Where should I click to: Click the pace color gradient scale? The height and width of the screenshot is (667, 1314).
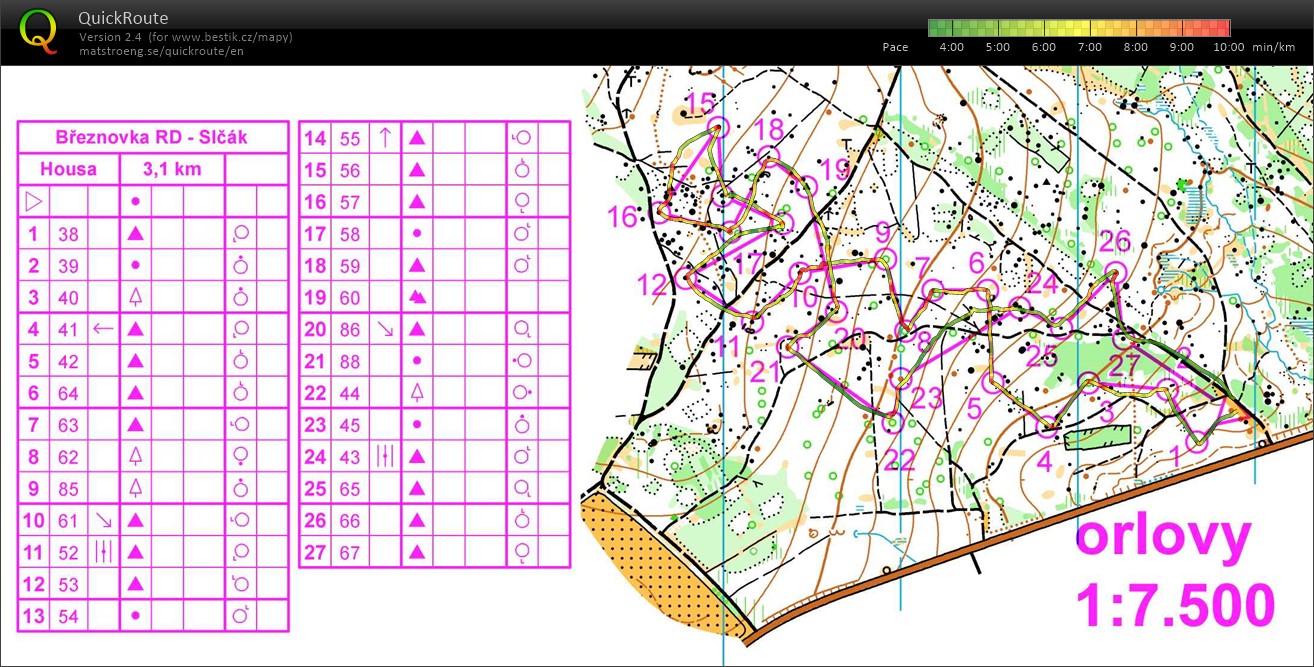[1078, 28]
